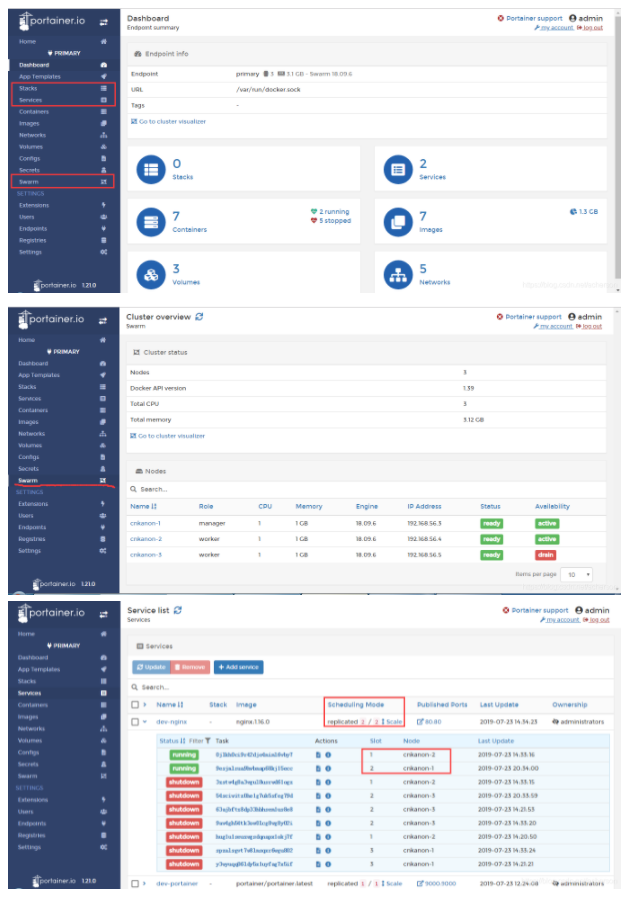Open the Containers tile icon on Dashboard

[x=150, y=220]
